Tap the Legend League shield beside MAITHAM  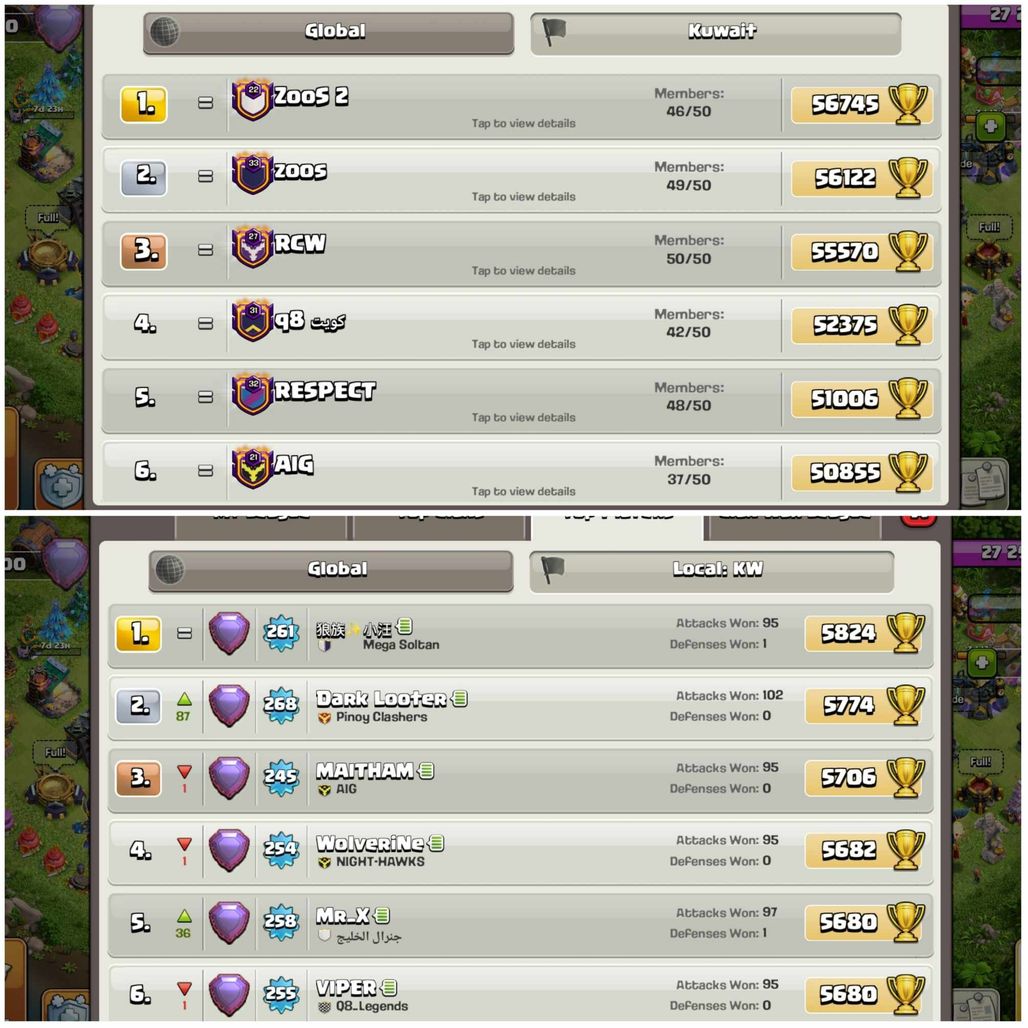[229, 778]
